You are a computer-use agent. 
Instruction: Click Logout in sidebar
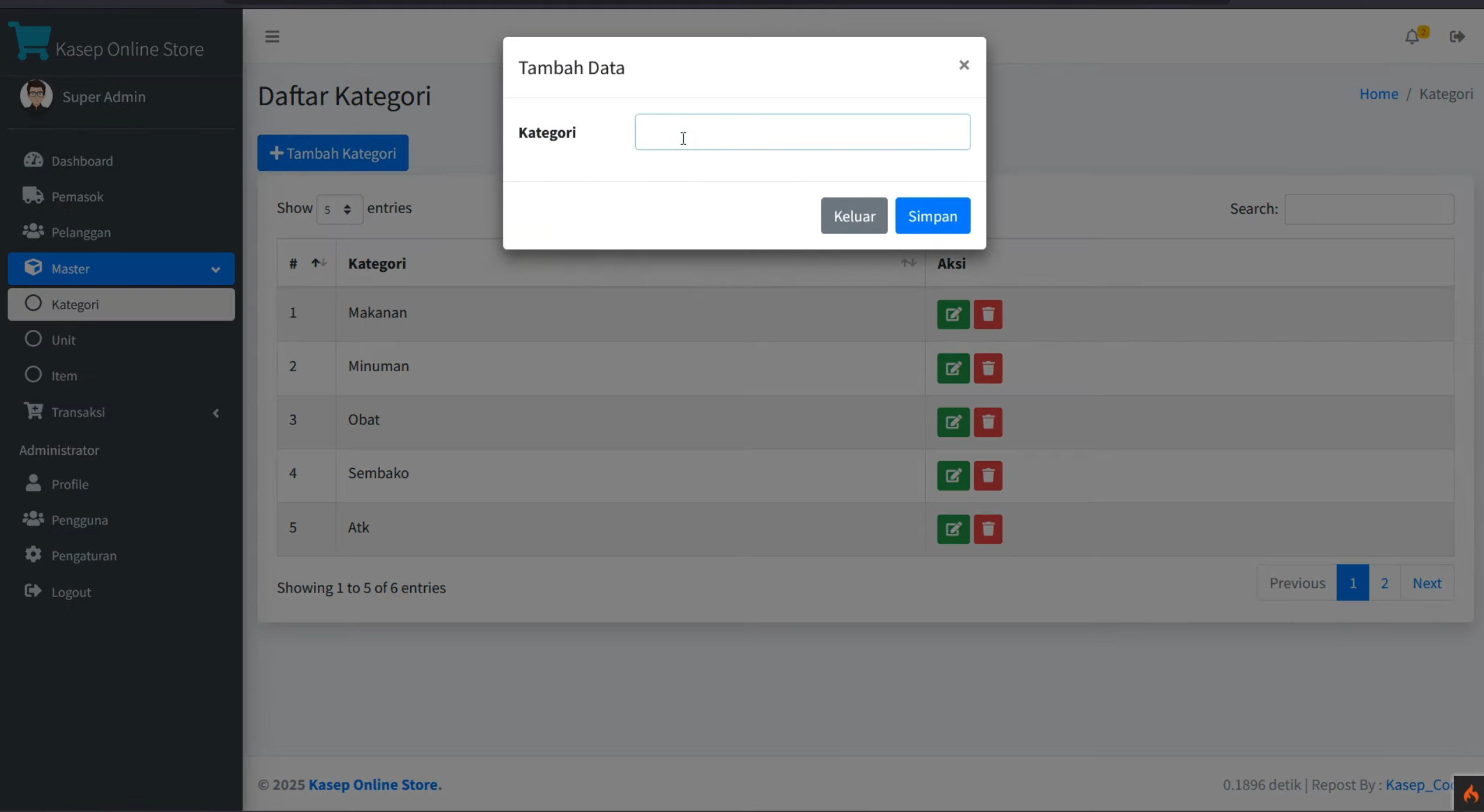pos(121,592)
